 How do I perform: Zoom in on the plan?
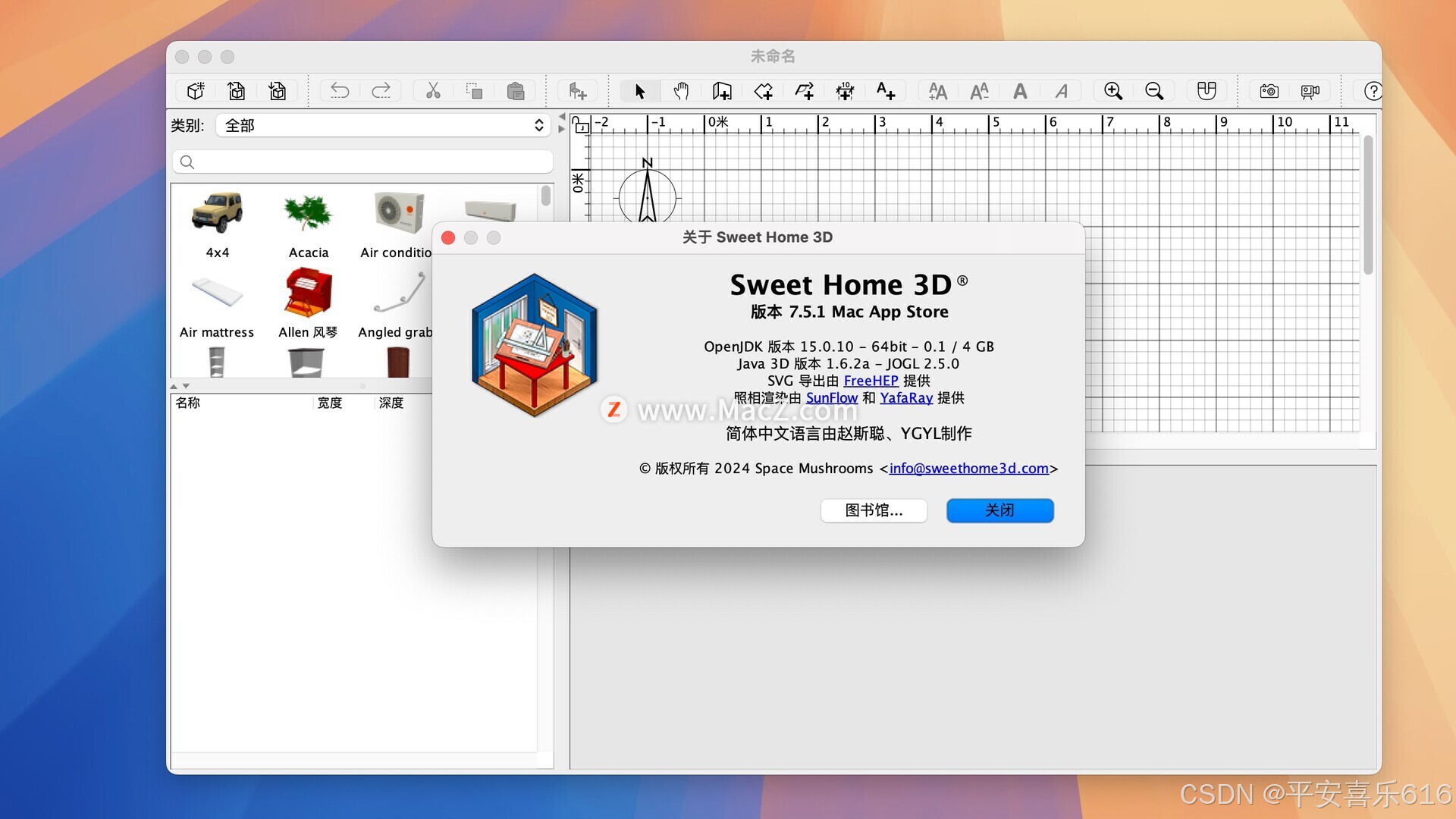coord(1113,91)
